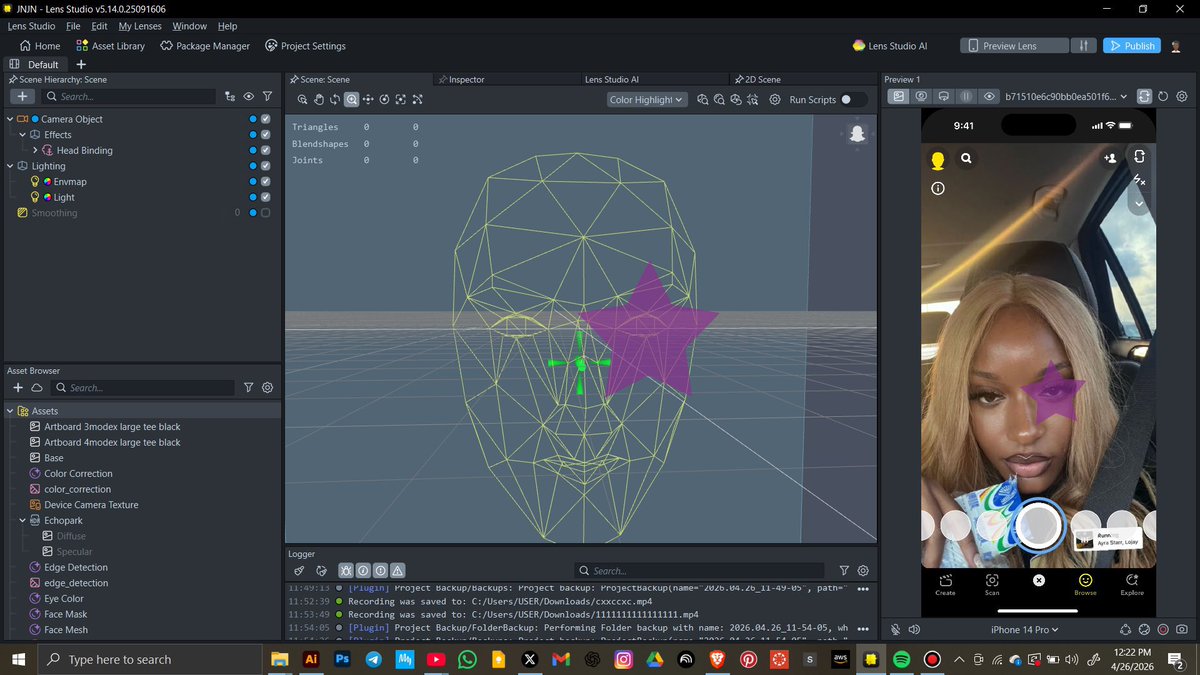Uncheck the Camera Object checkbox

[266, 119]
